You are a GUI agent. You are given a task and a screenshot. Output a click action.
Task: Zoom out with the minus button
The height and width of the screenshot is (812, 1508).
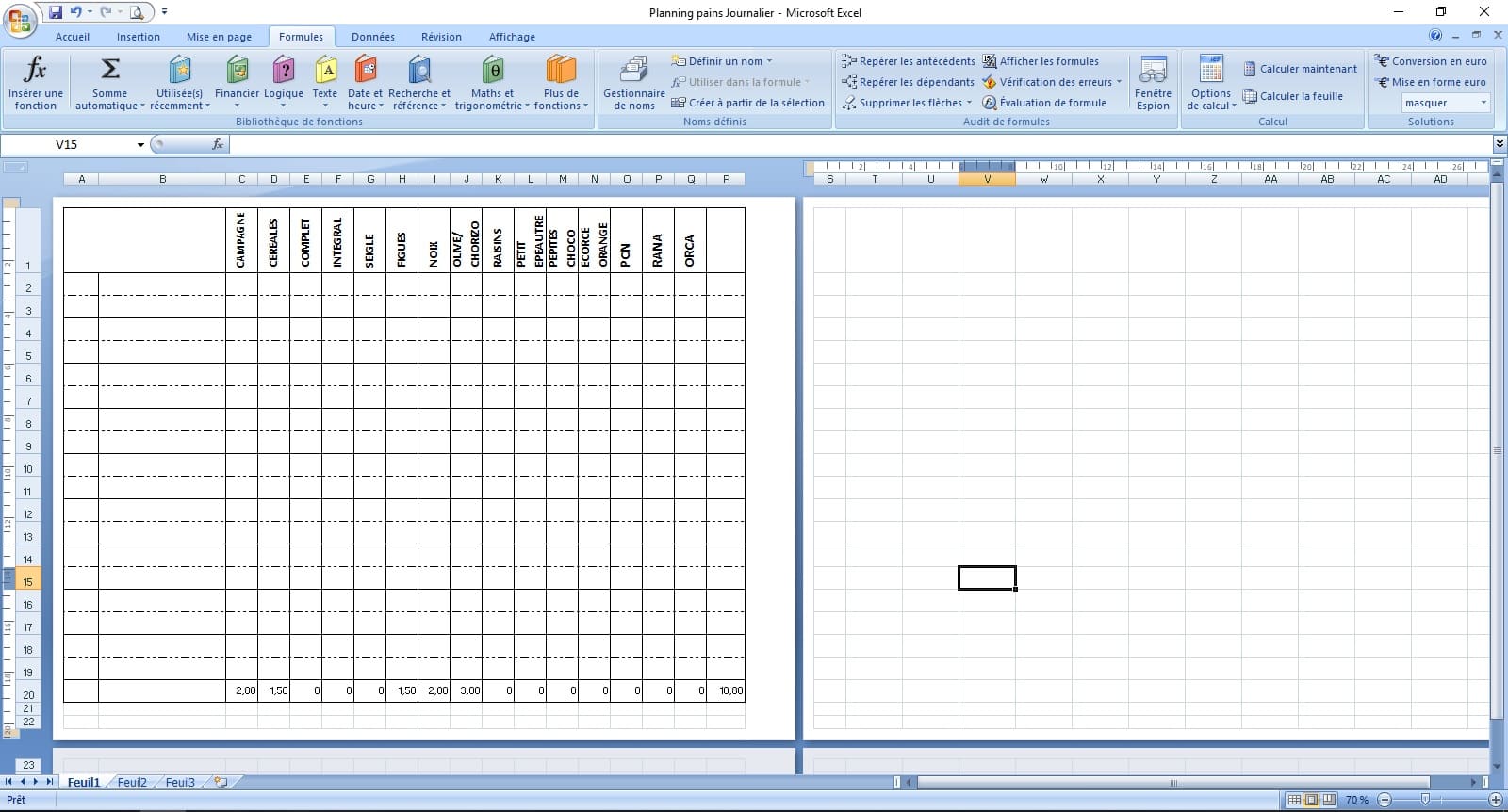pos(1385,800)
